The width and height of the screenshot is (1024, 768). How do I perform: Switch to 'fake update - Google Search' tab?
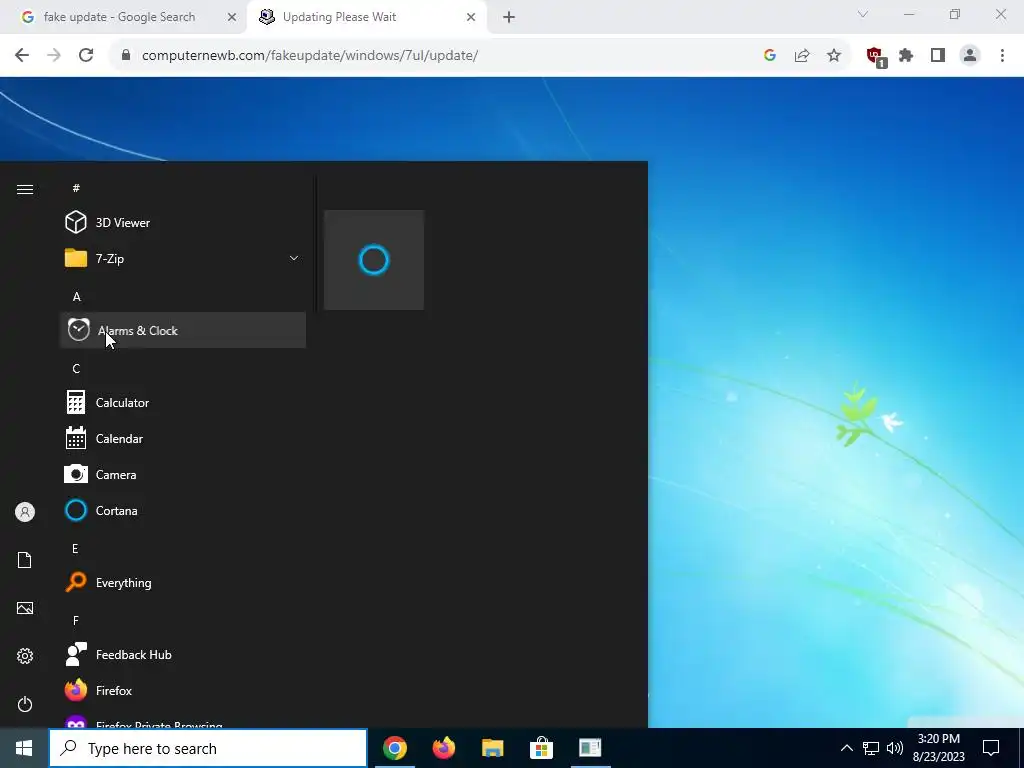(x=120, y=17)
